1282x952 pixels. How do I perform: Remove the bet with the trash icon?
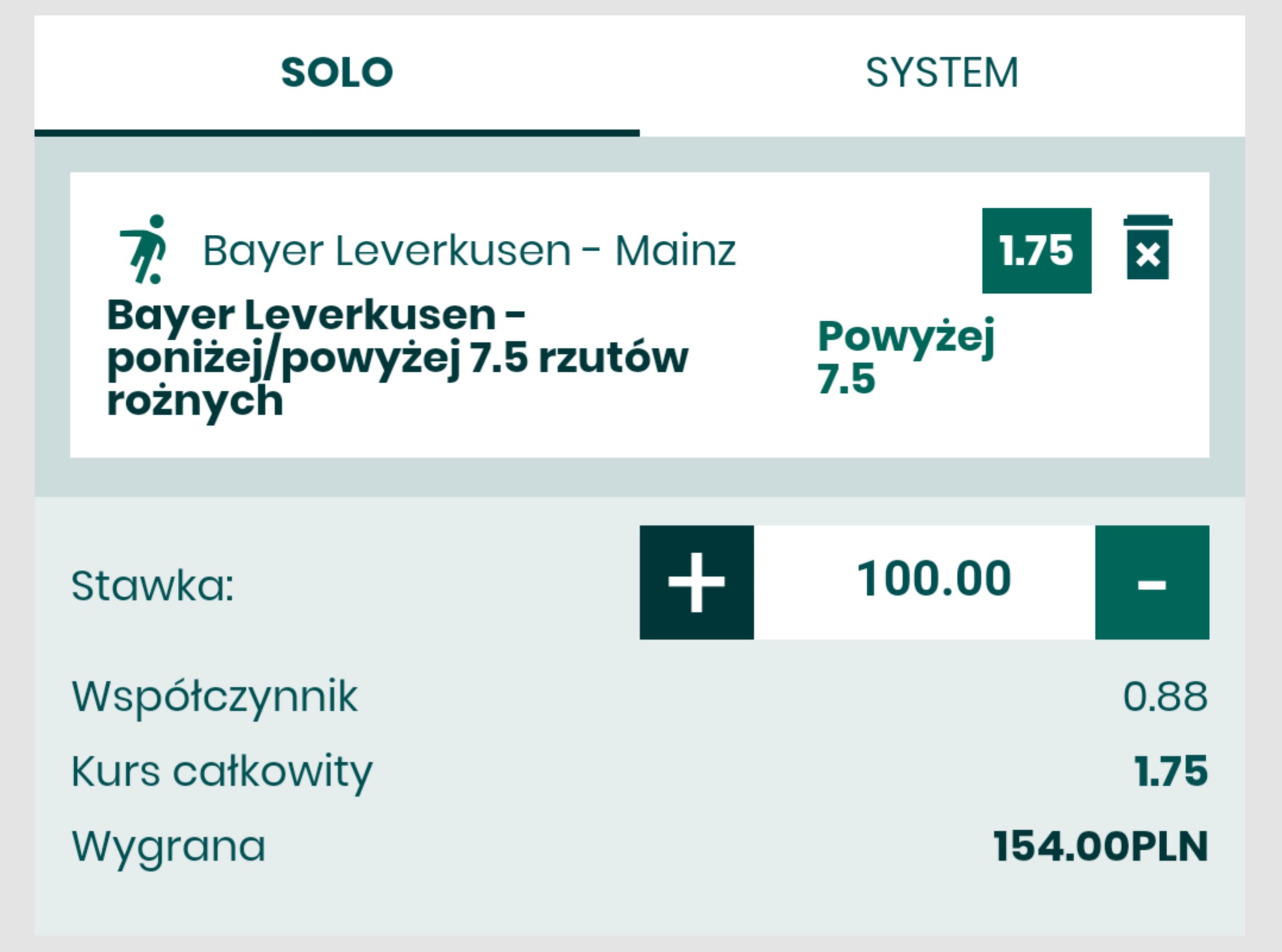[1147, 248]
